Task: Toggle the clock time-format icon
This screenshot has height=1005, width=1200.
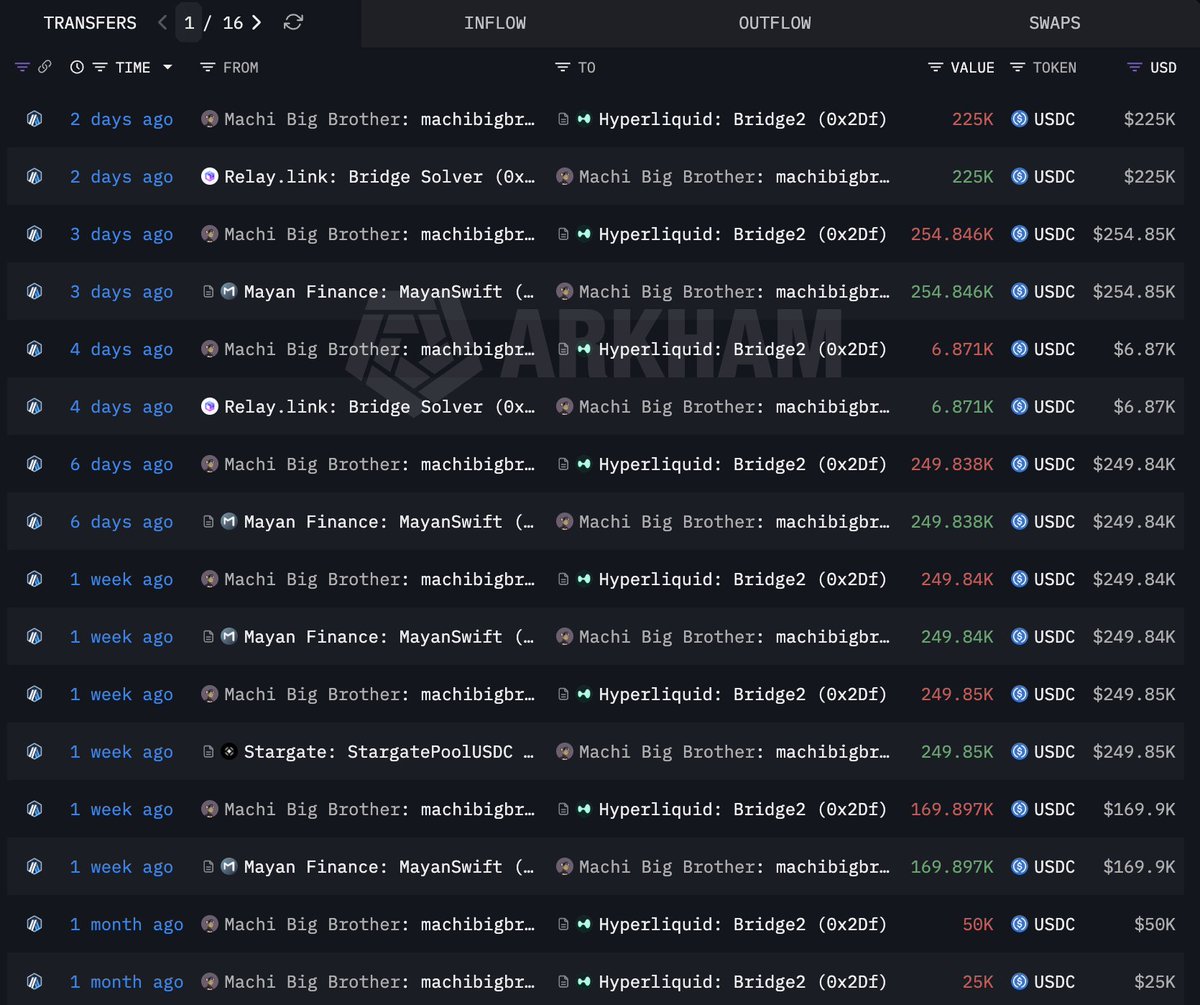Action: (x=77, y=67)
